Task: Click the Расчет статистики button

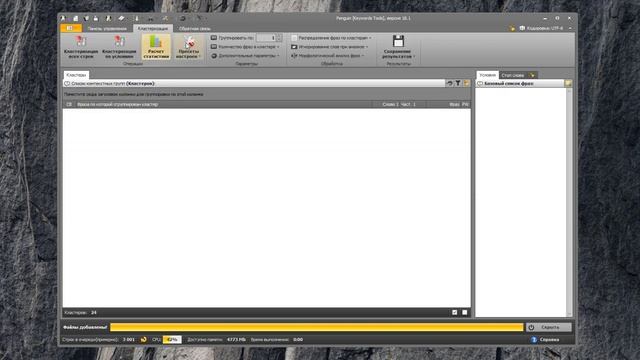Action: (156, 47)
